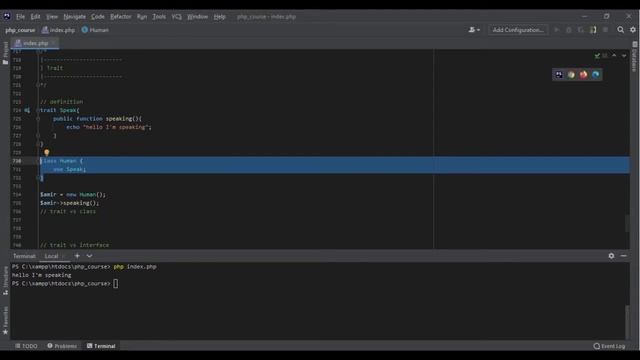Select php_course breadcrumb in navigation bar

20,30
